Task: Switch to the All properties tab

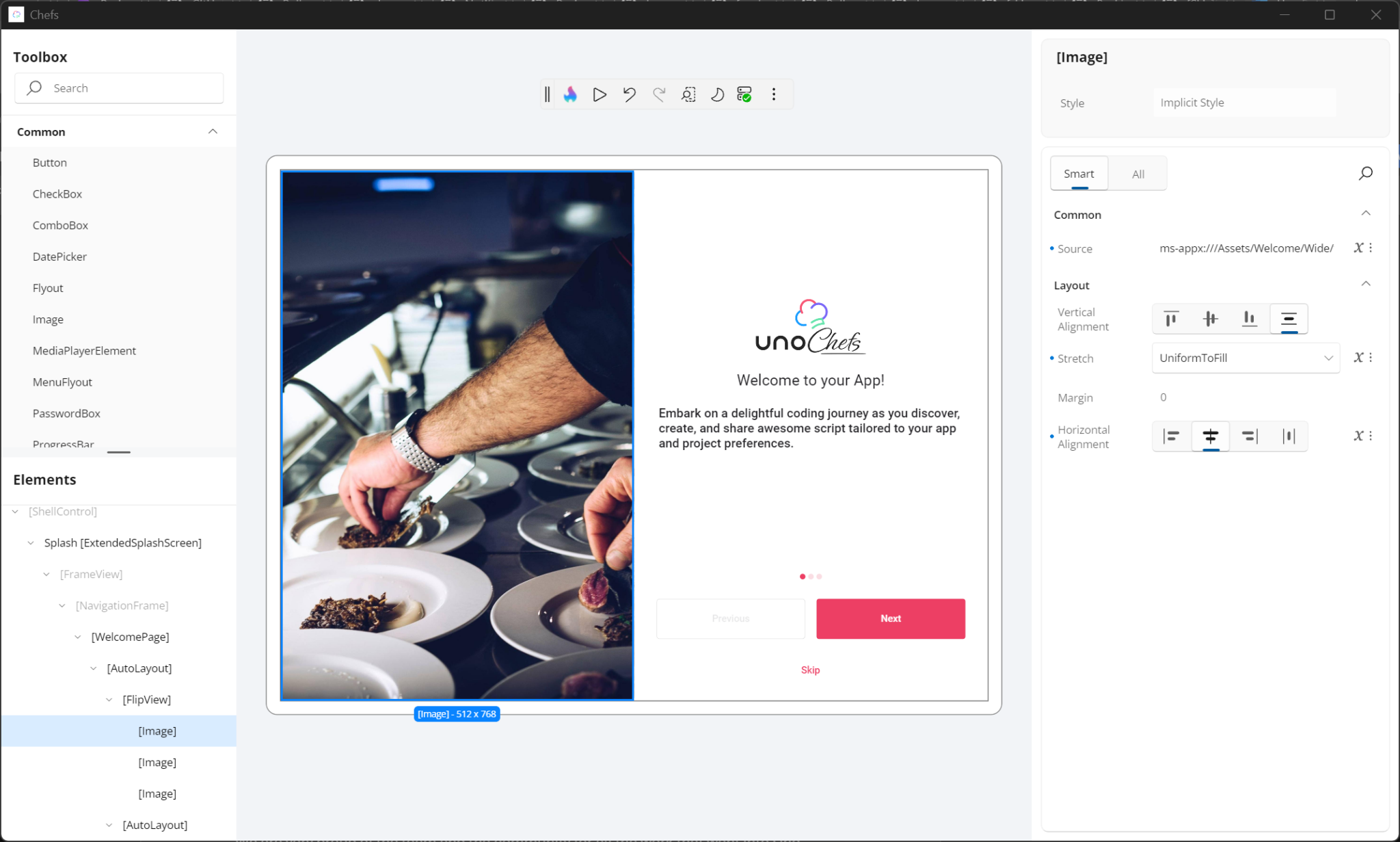Action: click(1137, 173)
